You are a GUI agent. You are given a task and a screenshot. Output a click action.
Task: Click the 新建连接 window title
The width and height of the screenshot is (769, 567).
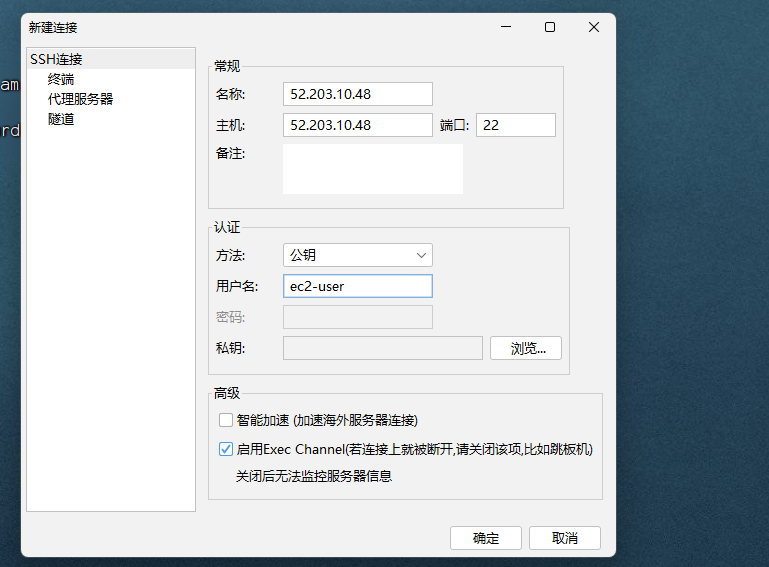(53, 27)
